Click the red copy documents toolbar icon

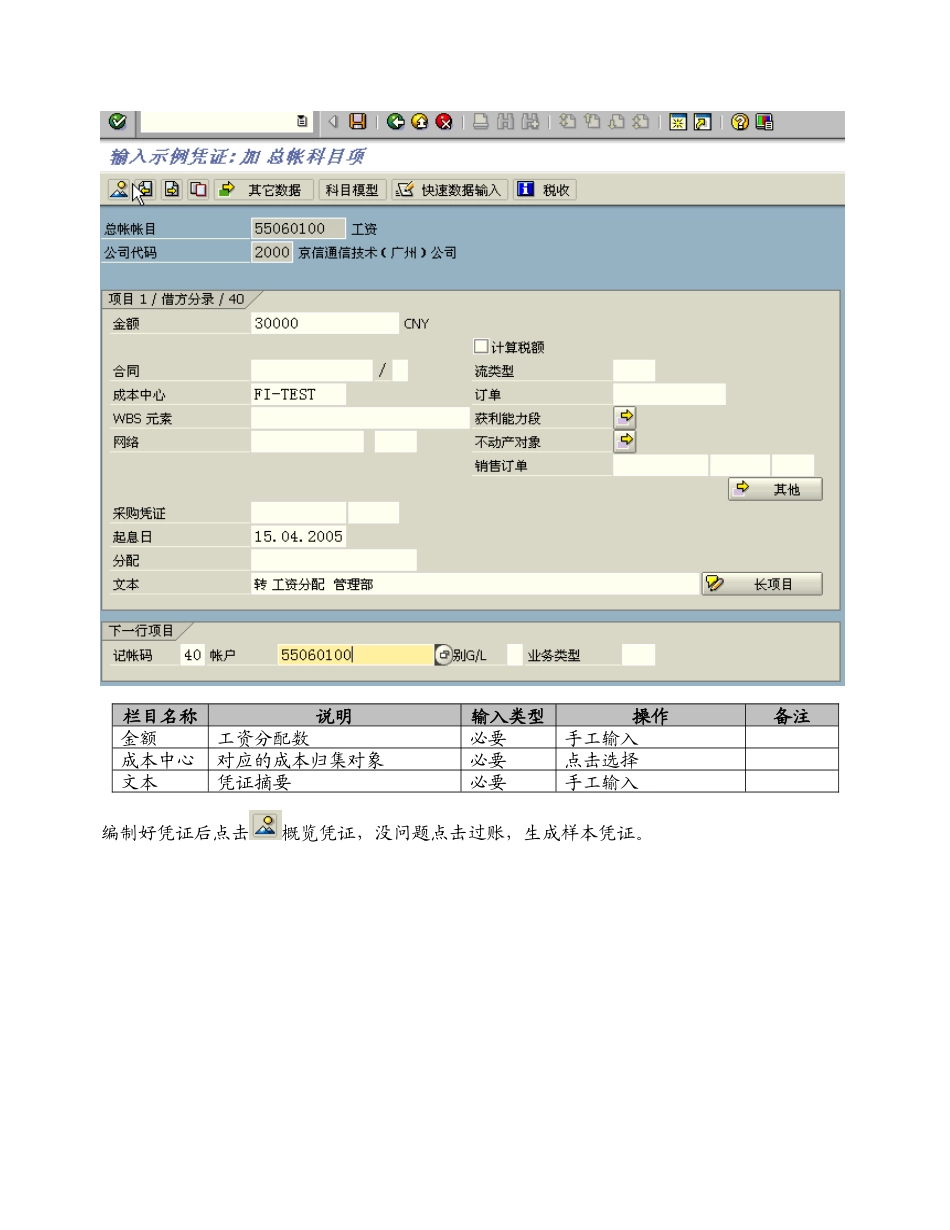point(199,189)
